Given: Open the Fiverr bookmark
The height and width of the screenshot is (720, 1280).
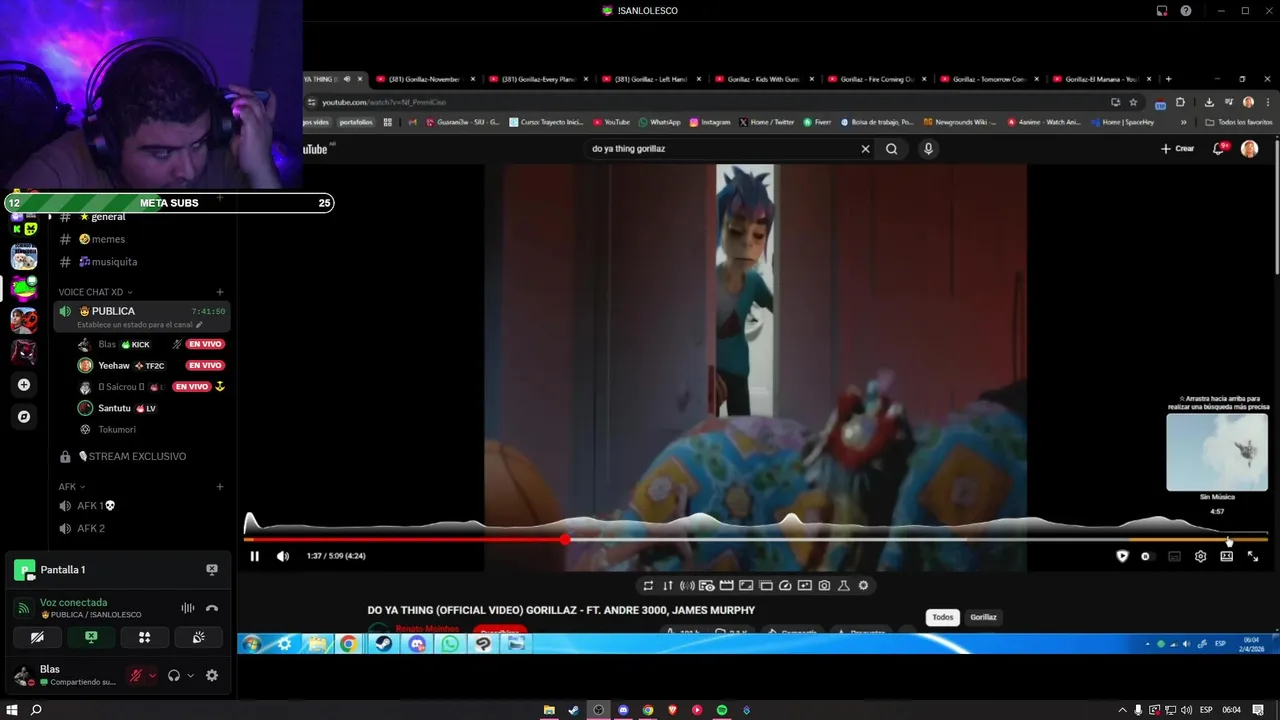Looking at the screenshot, I should pyautogui.click(x=817, y=122).
